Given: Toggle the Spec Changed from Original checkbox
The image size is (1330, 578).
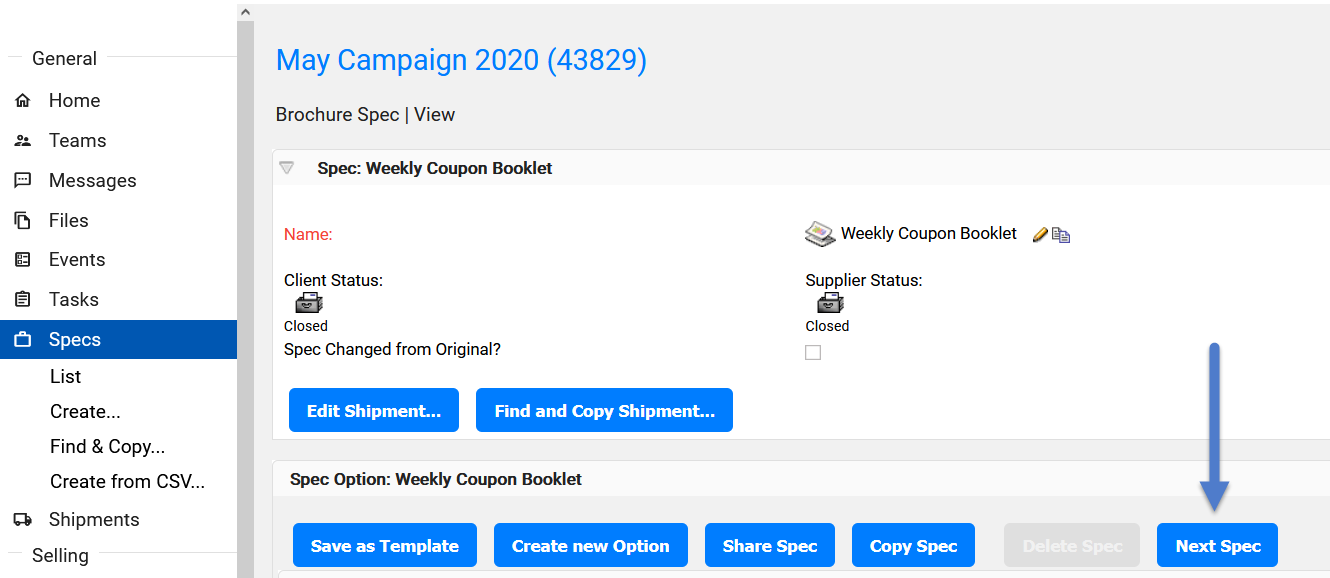Looking at the screenshot, I should pyautogui.click(x=813, y=352).
